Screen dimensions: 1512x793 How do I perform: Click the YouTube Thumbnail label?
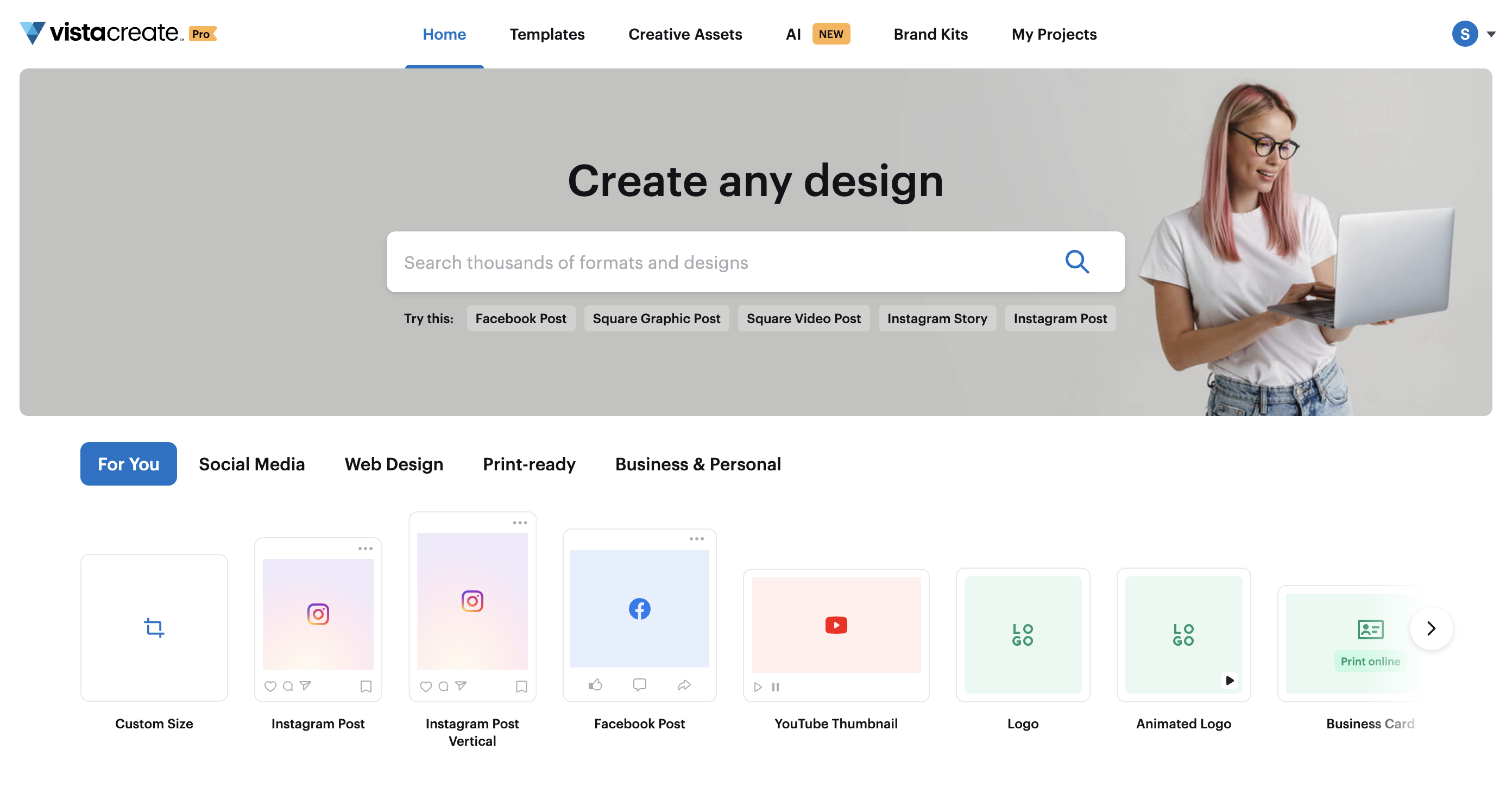pyautogui.click(x=835, y=722)
